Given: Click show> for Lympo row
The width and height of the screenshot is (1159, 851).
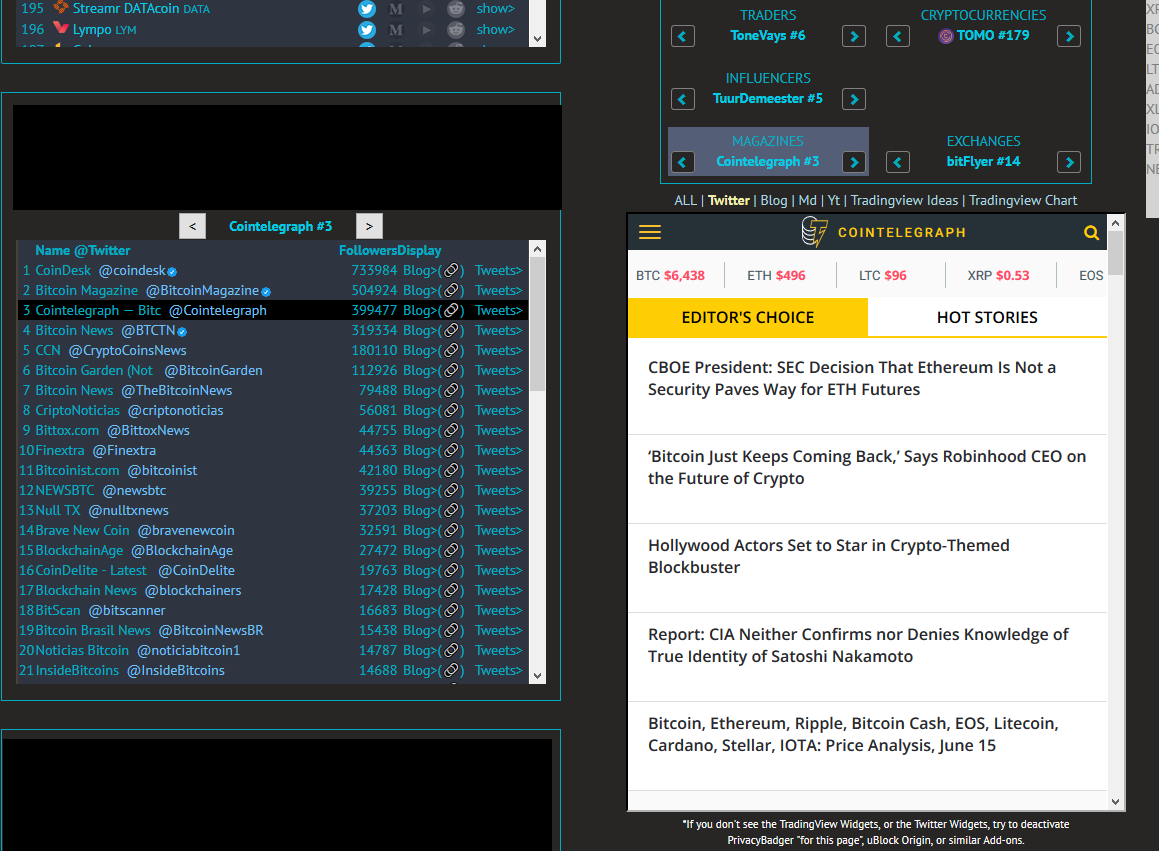Looking at the screenshot, I should tap(495, 30).
